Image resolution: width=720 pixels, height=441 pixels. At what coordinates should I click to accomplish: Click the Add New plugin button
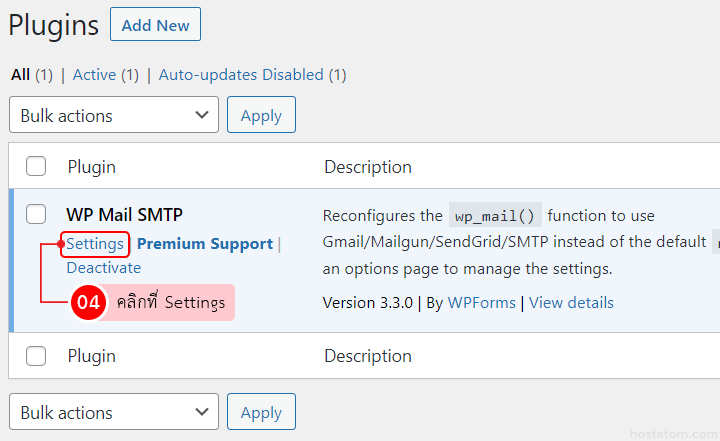coord(155,25)
